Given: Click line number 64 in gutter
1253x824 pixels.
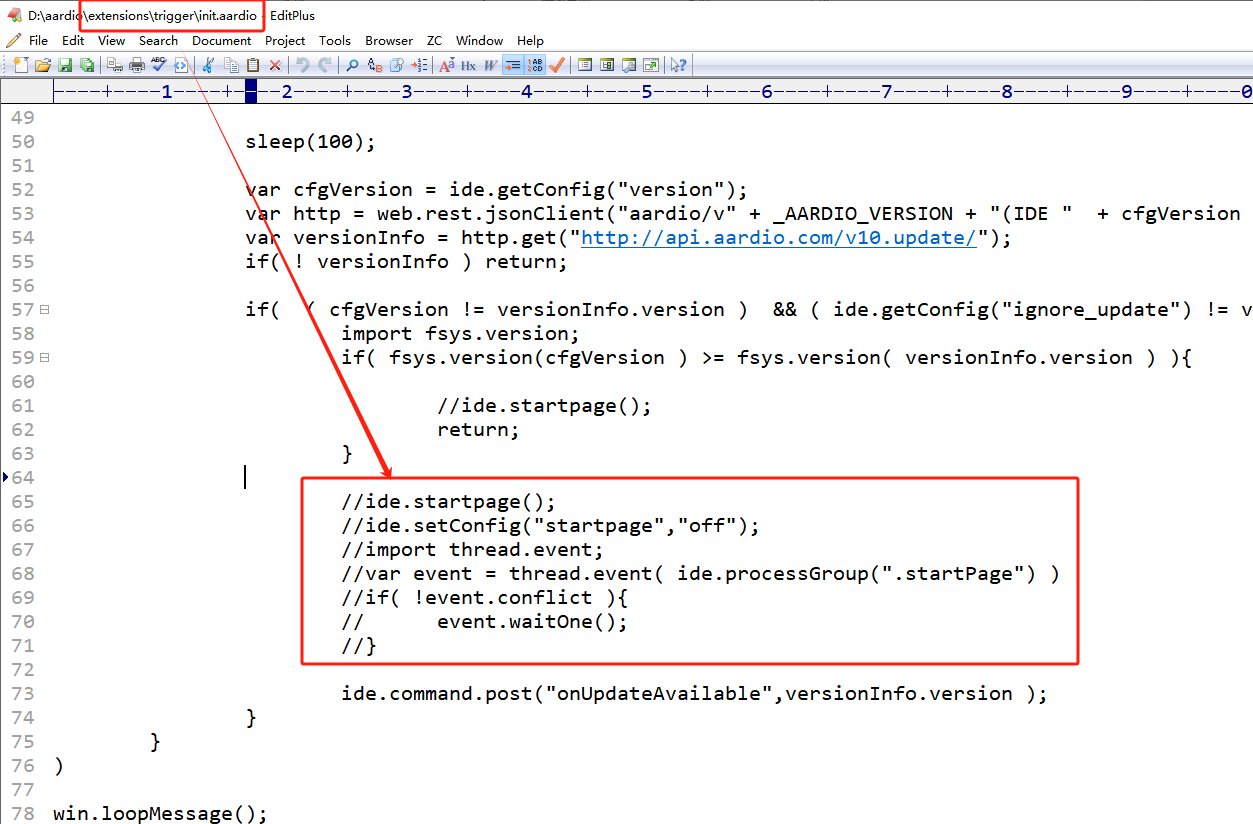Looking at the screenshot, I should [x=23, y=478].
